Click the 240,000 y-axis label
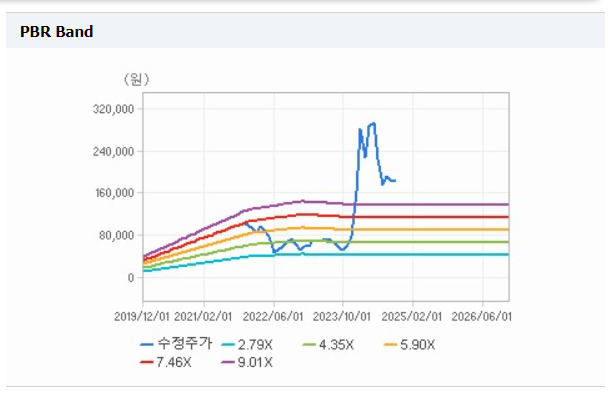 click(x=113, y=151)
